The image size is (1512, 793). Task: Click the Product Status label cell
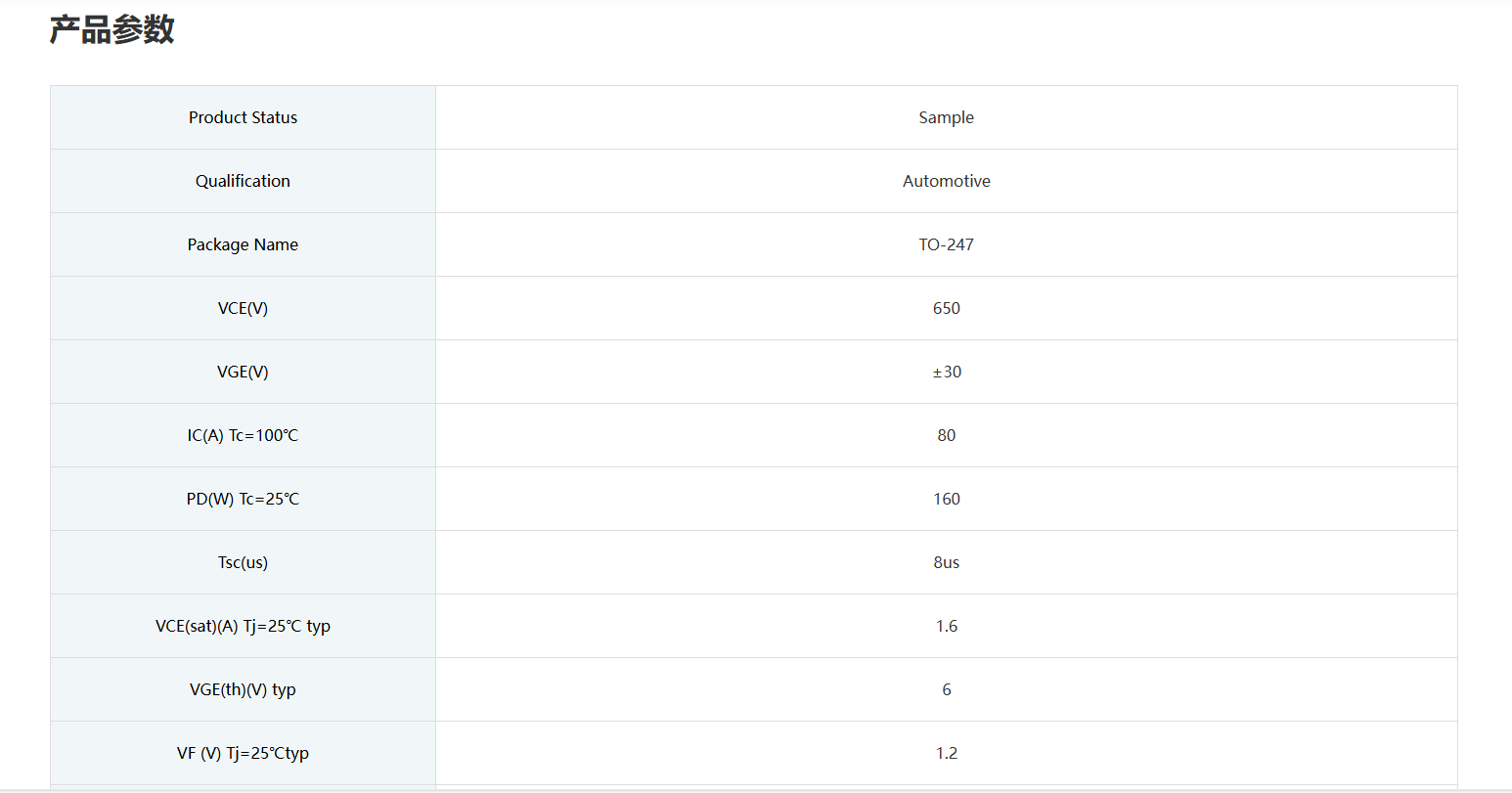click(243, 117)
